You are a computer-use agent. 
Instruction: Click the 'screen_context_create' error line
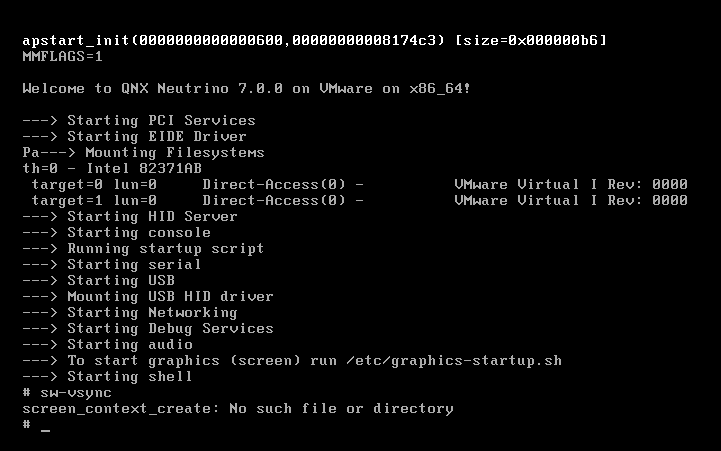point(237,409)
